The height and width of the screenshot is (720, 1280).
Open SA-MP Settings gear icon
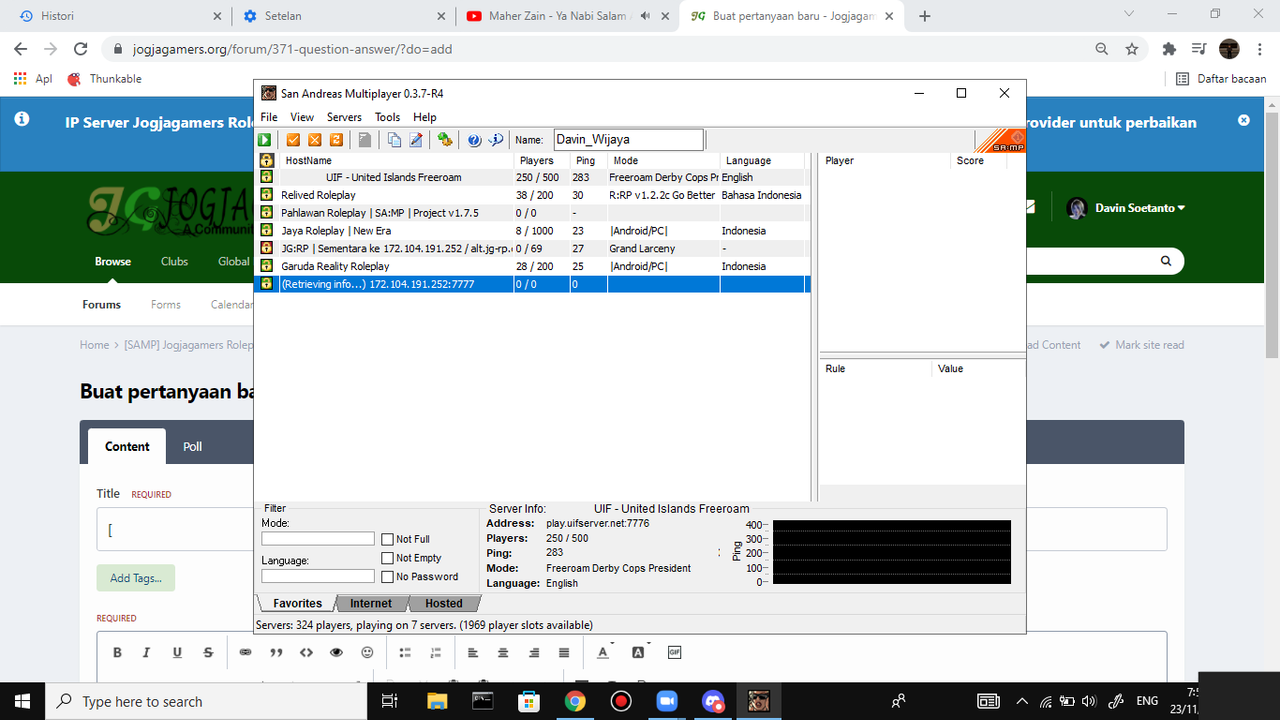tap(445, 140)
